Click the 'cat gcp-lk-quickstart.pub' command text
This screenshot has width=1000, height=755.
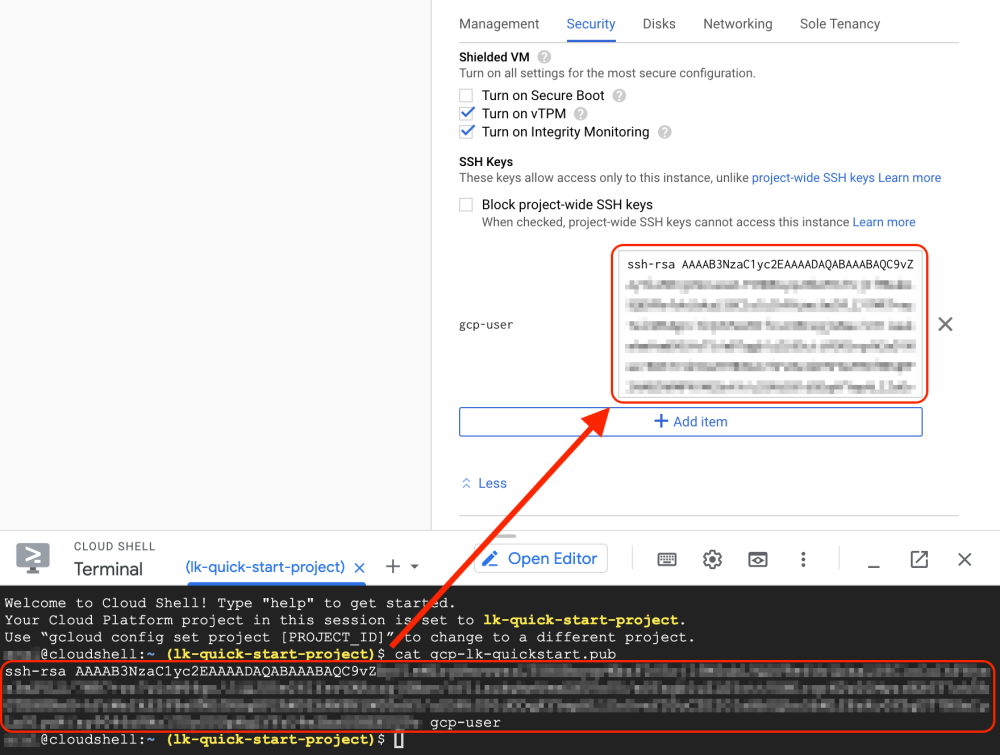point(505,654)
